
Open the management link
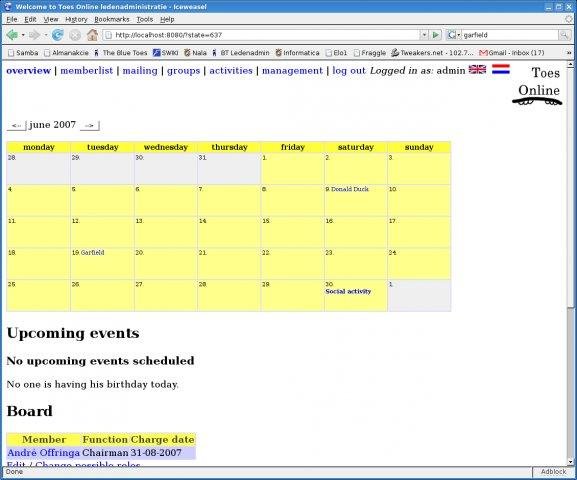(292, 70)
